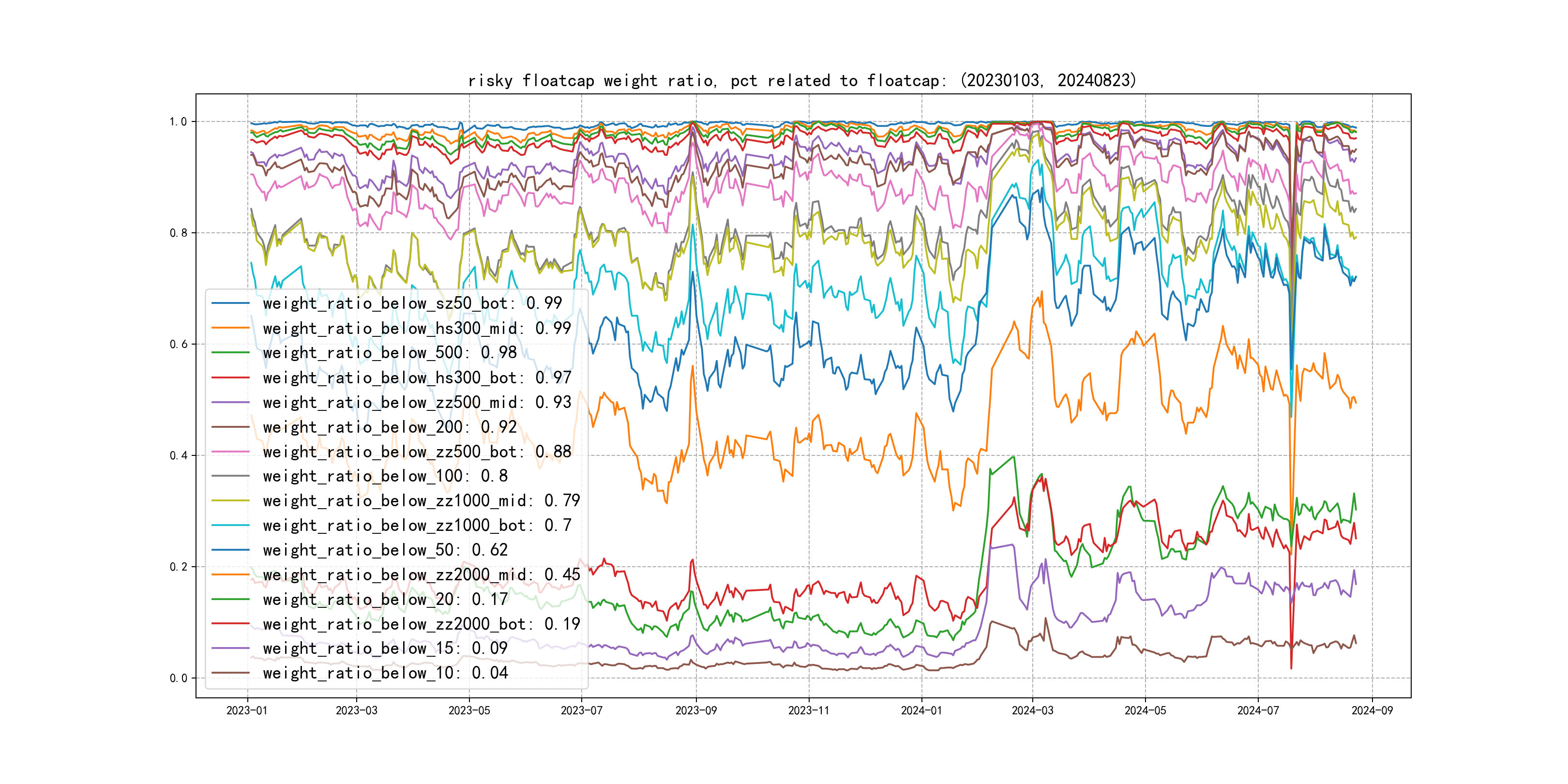1568x784 pixels.
Task: Click the weight_ratio_below_20 legend label
Action: click(x=385, y=599)
